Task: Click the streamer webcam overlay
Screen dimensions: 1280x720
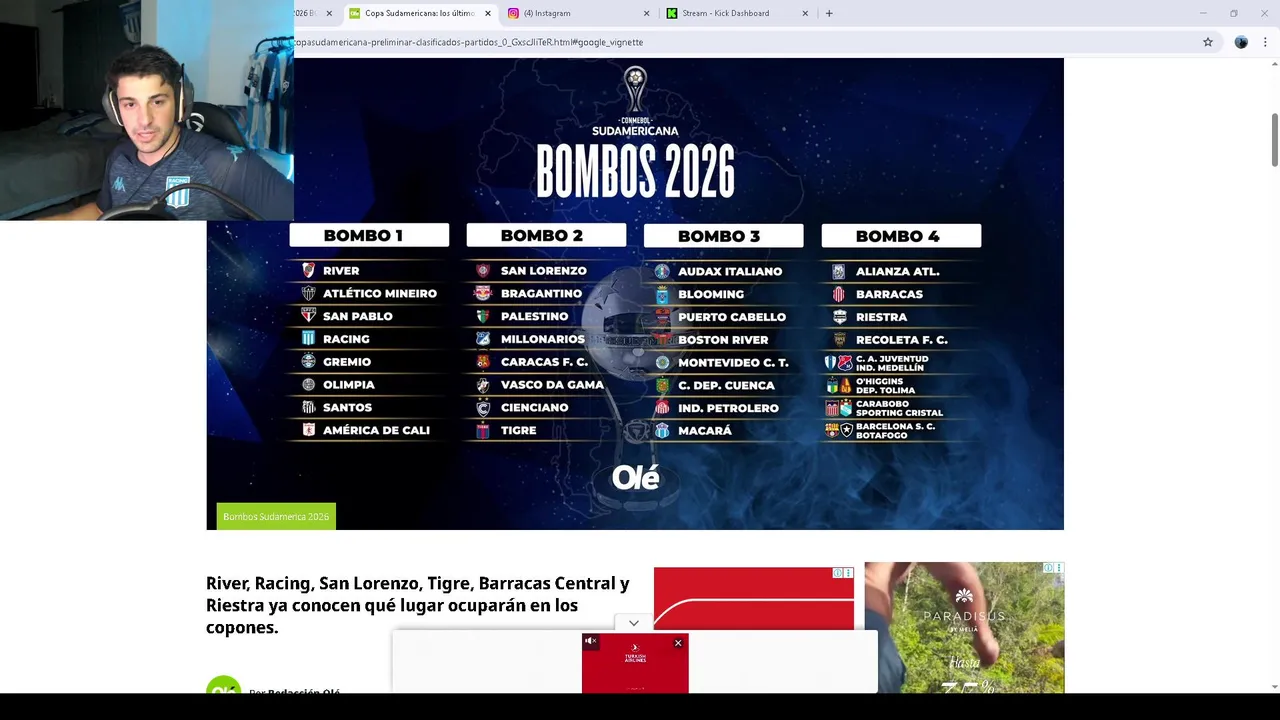Action: click(x=147, y=110)
